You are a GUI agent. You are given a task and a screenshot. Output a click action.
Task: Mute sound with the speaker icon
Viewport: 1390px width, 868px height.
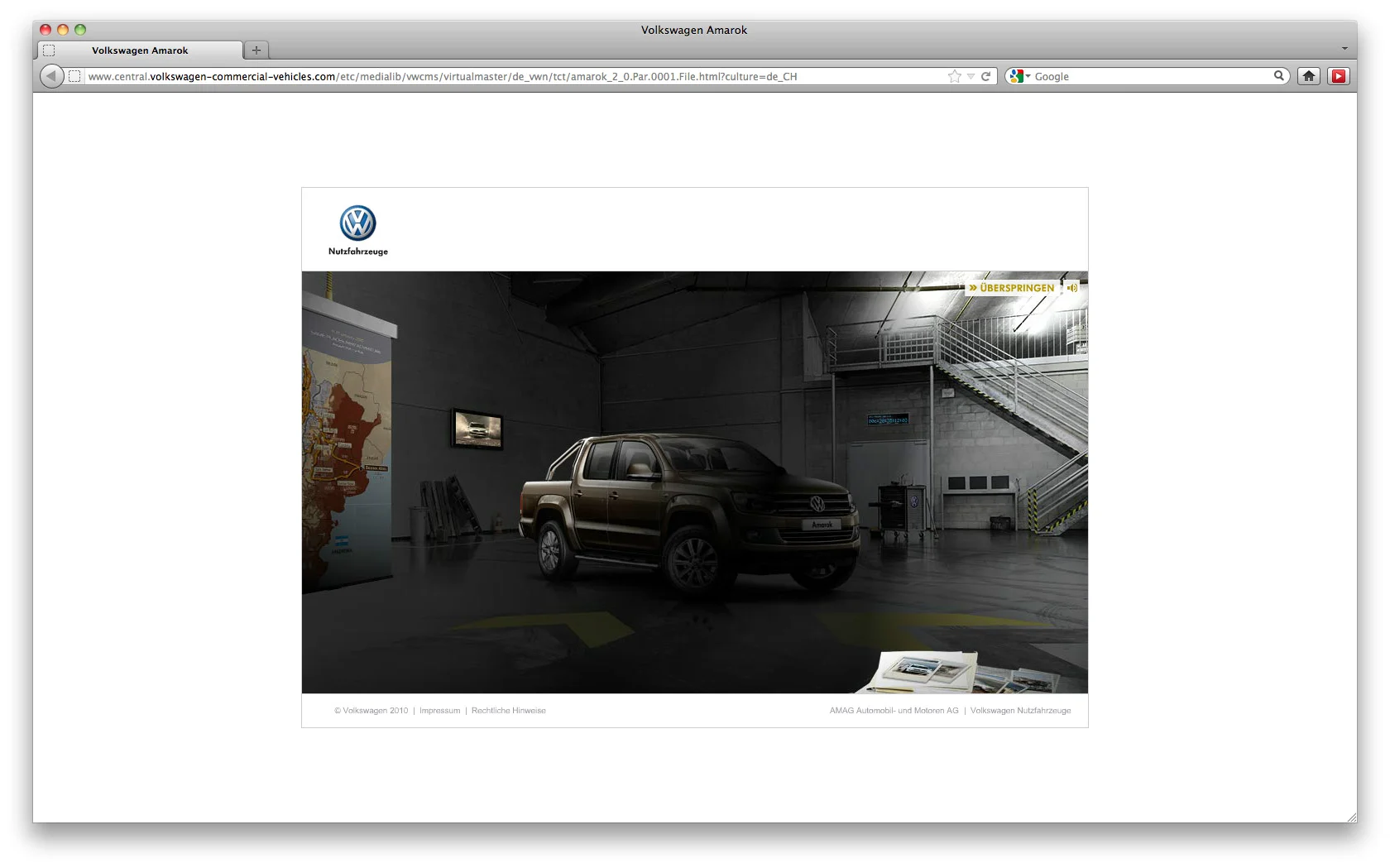click(x=1072, y=288)
